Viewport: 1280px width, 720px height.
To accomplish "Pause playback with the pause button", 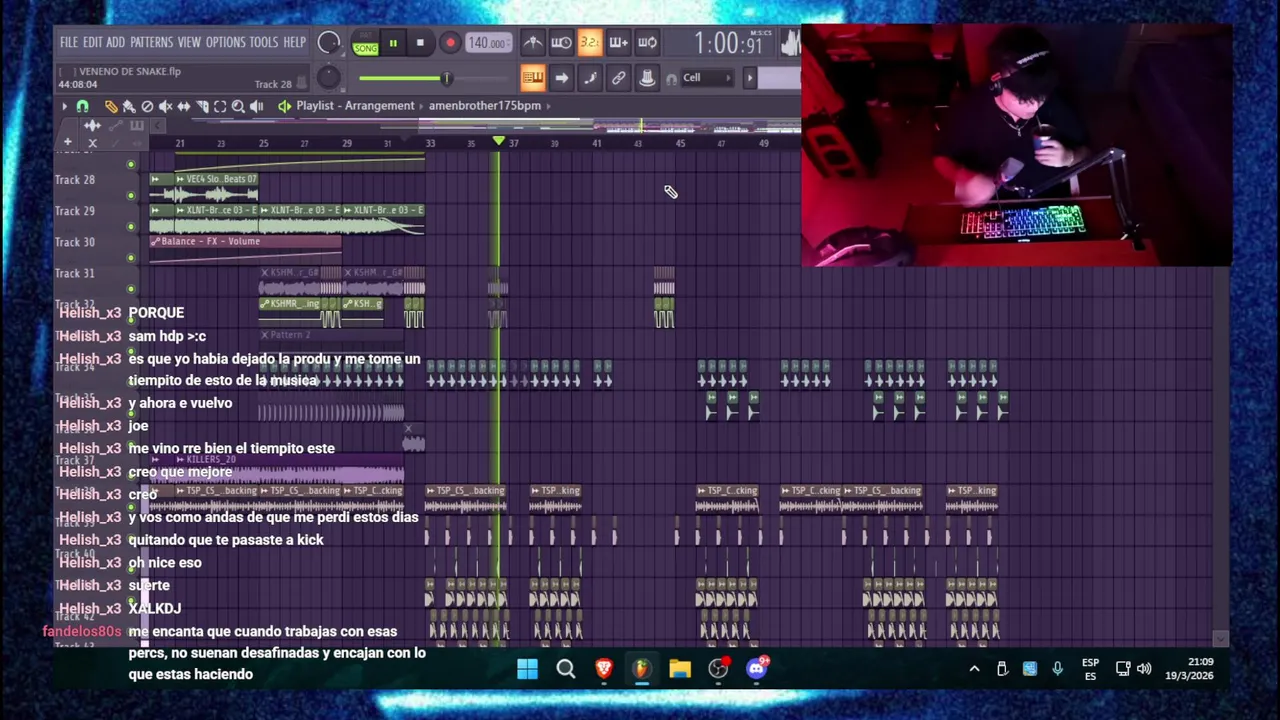I will point(393,43).
